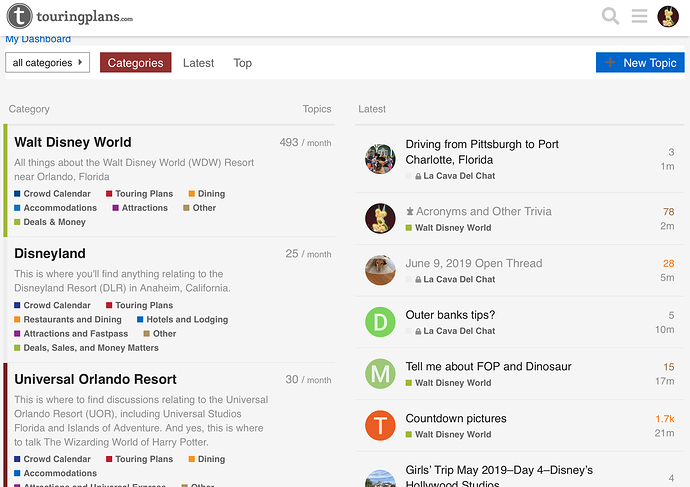The height and width of the screenshot is (487, 690).
Task: Click pinned icon on Acronyms topic
Action: 409,212
